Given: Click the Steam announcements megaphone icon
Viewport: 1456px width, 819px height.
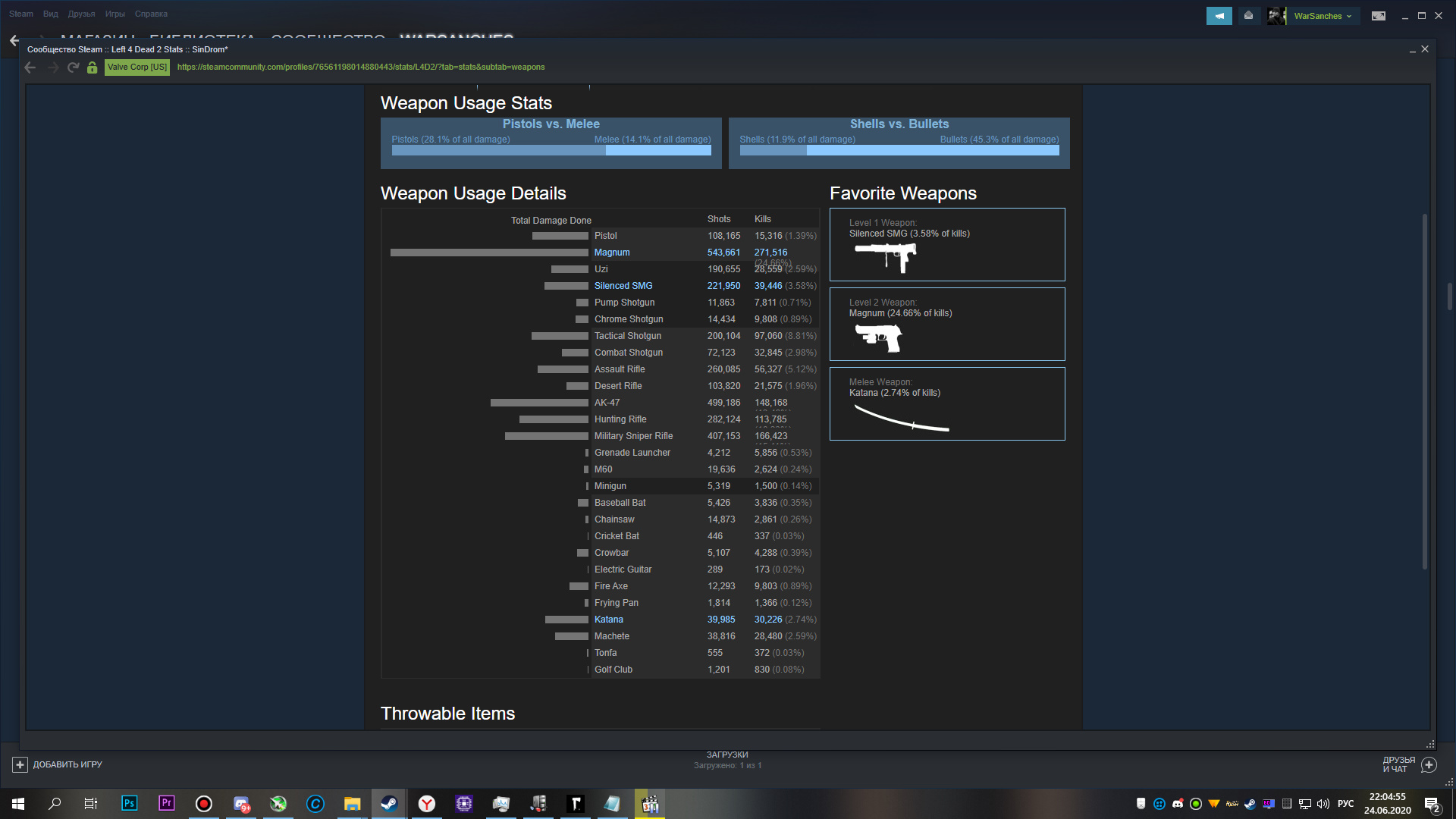Looking at the screenshot, I should point(1219,16).
